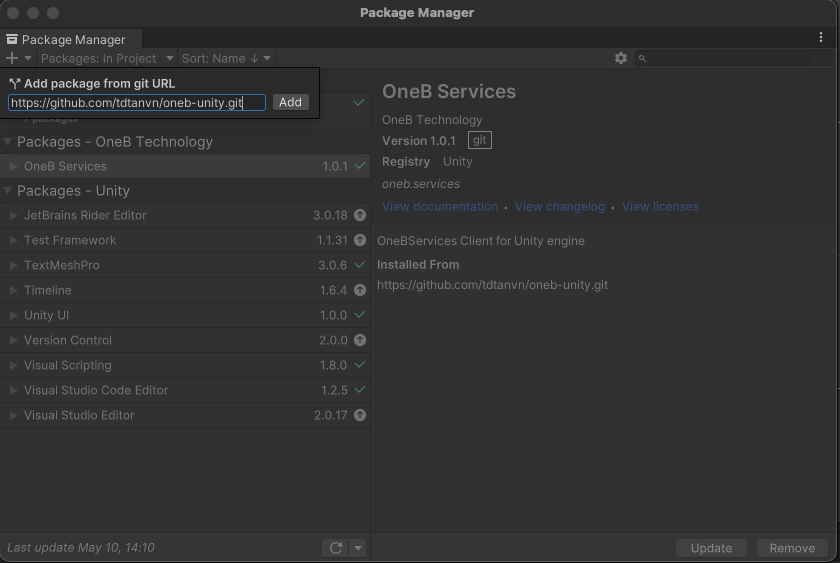This screenshot has height=563, width=840.
Task: Click the Version 1.0.1 label
Action: [418, 140]
